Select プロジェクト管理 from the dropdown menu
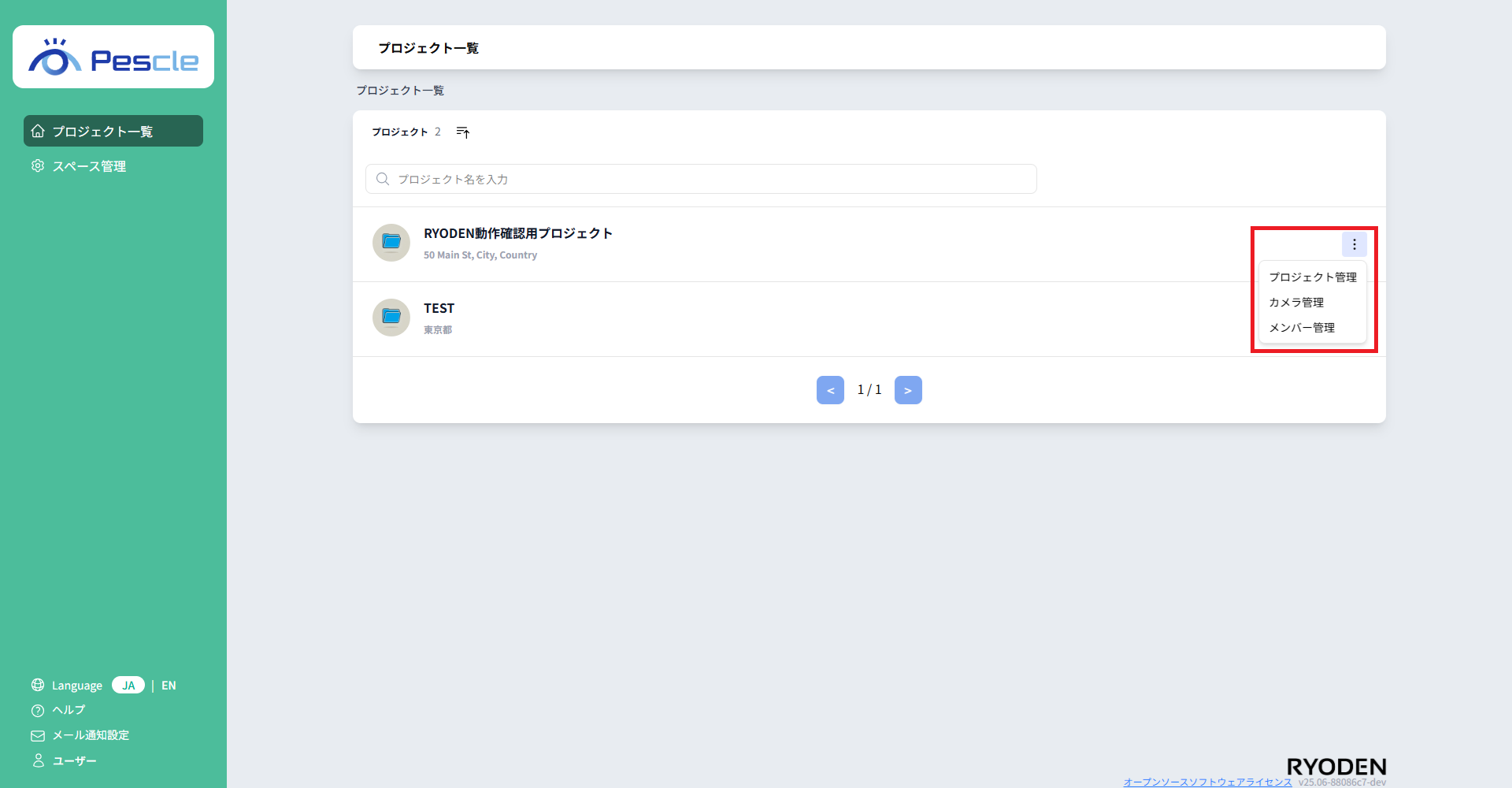Viewport: 1512px width, 788px height. pos(1312,277)
